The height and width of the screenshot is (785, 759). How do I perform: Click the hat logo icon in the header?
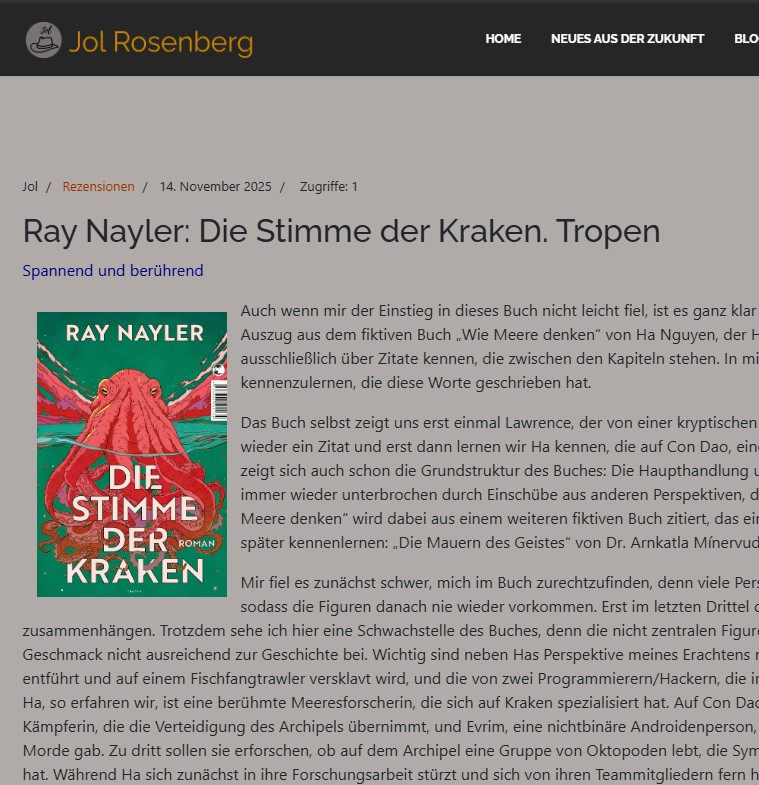coord(44,40)
